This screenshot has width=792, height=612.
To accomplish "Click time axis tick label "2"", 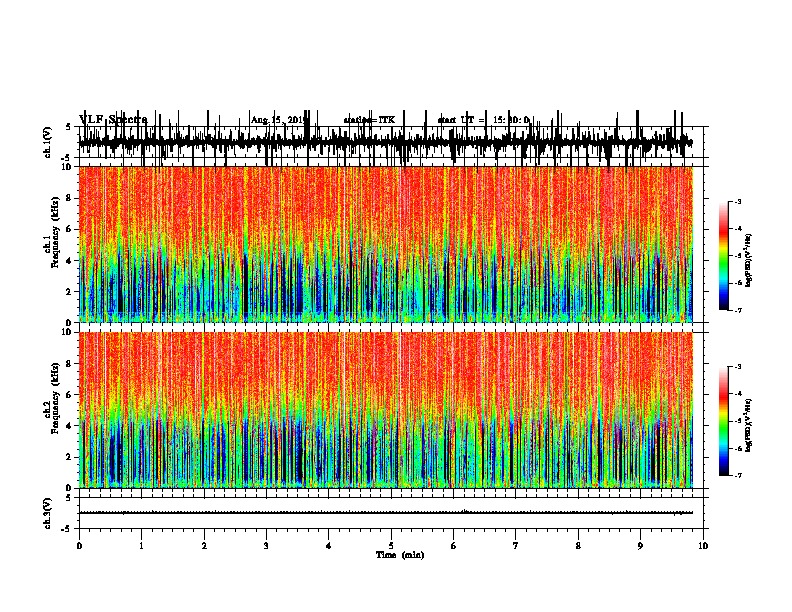I will point(204,546).
